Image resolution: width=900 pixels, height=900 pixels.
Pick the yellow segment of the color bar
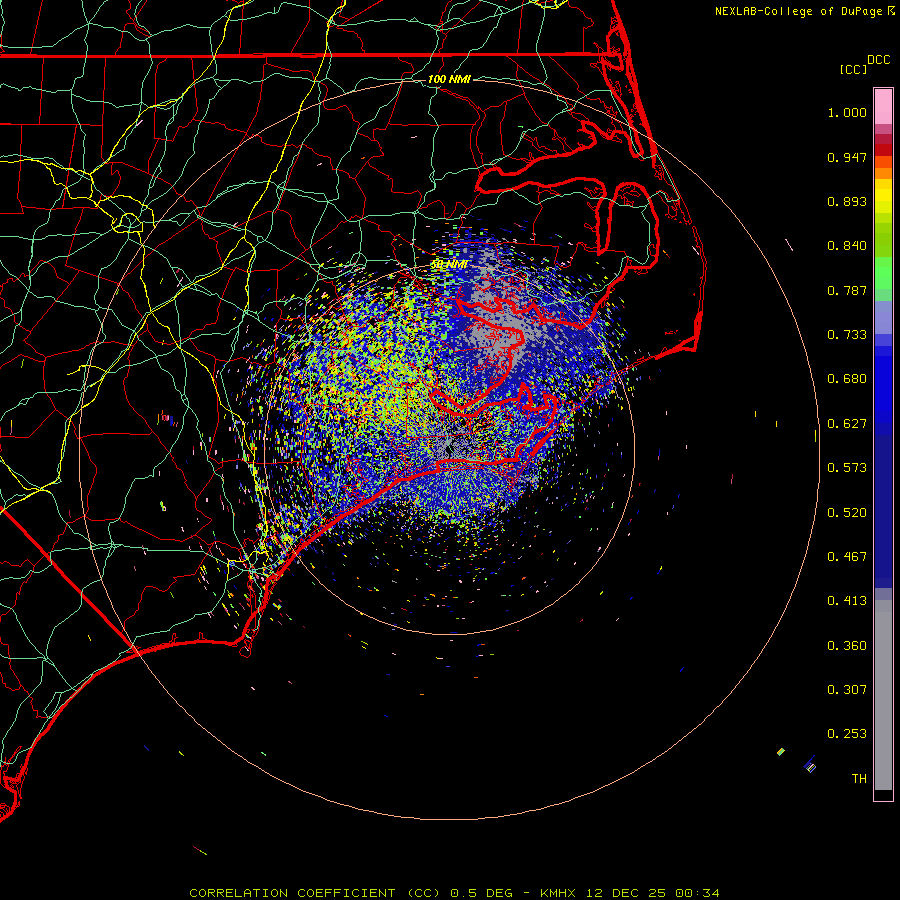(x=883, y=196)
